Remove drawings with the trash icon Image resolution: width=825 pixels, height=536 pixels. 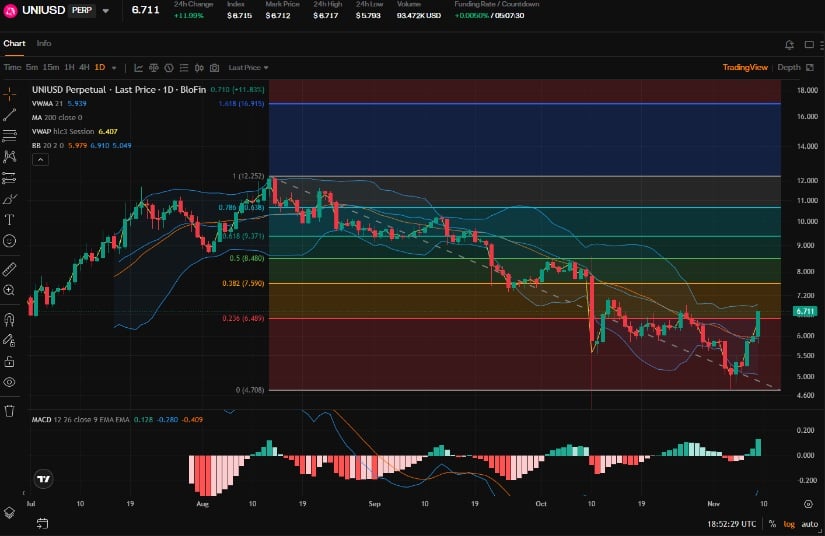pos(10,410)
